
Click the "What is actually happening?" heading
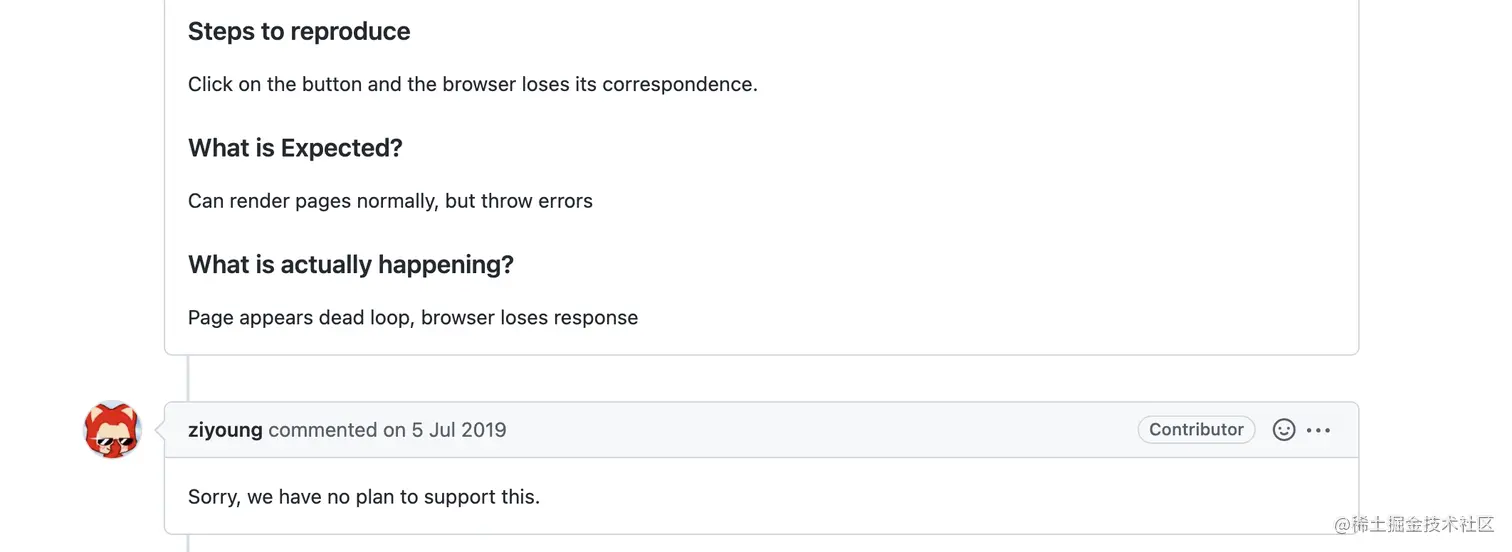[351, 265]
